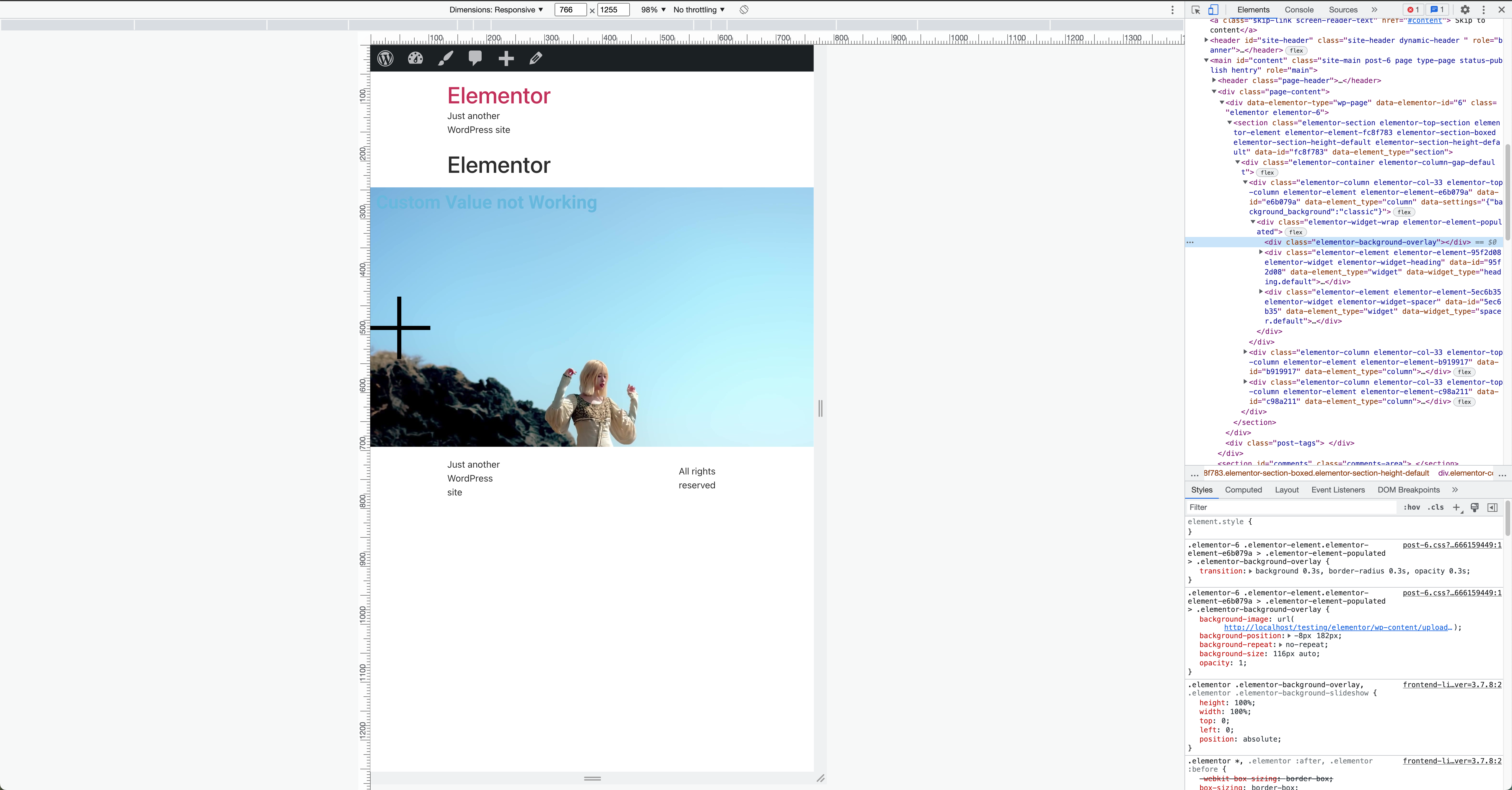Click flex badge beside site-header node
The image size is (1512, 790).
click(1296, 51)
